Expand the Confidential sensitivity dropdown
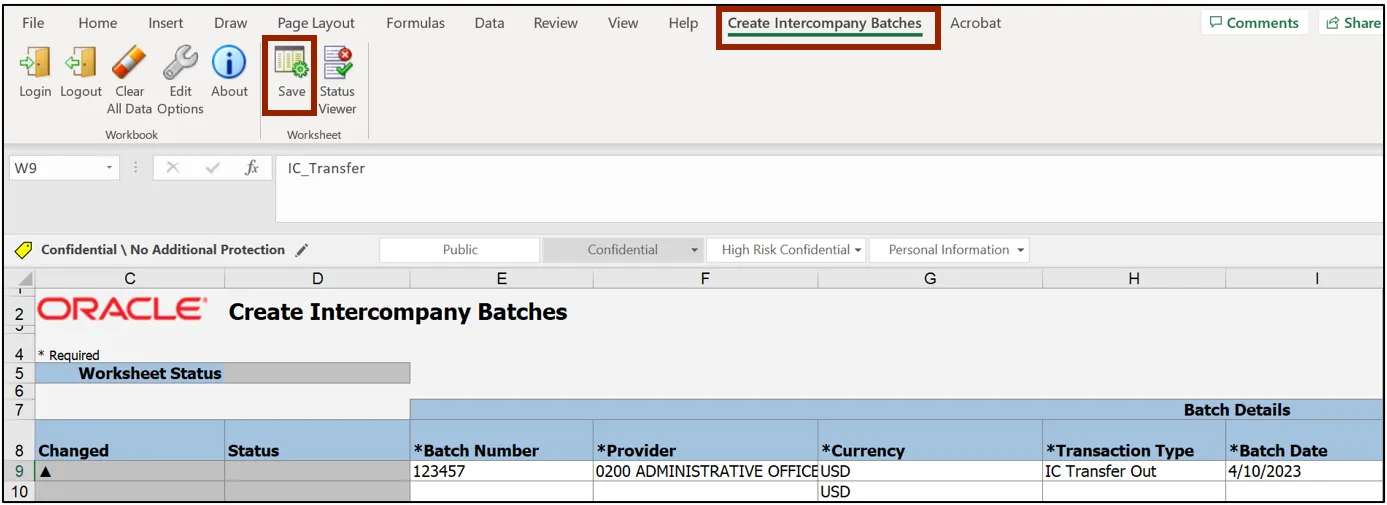1387x505 pixels. click(x=694, y=250)
